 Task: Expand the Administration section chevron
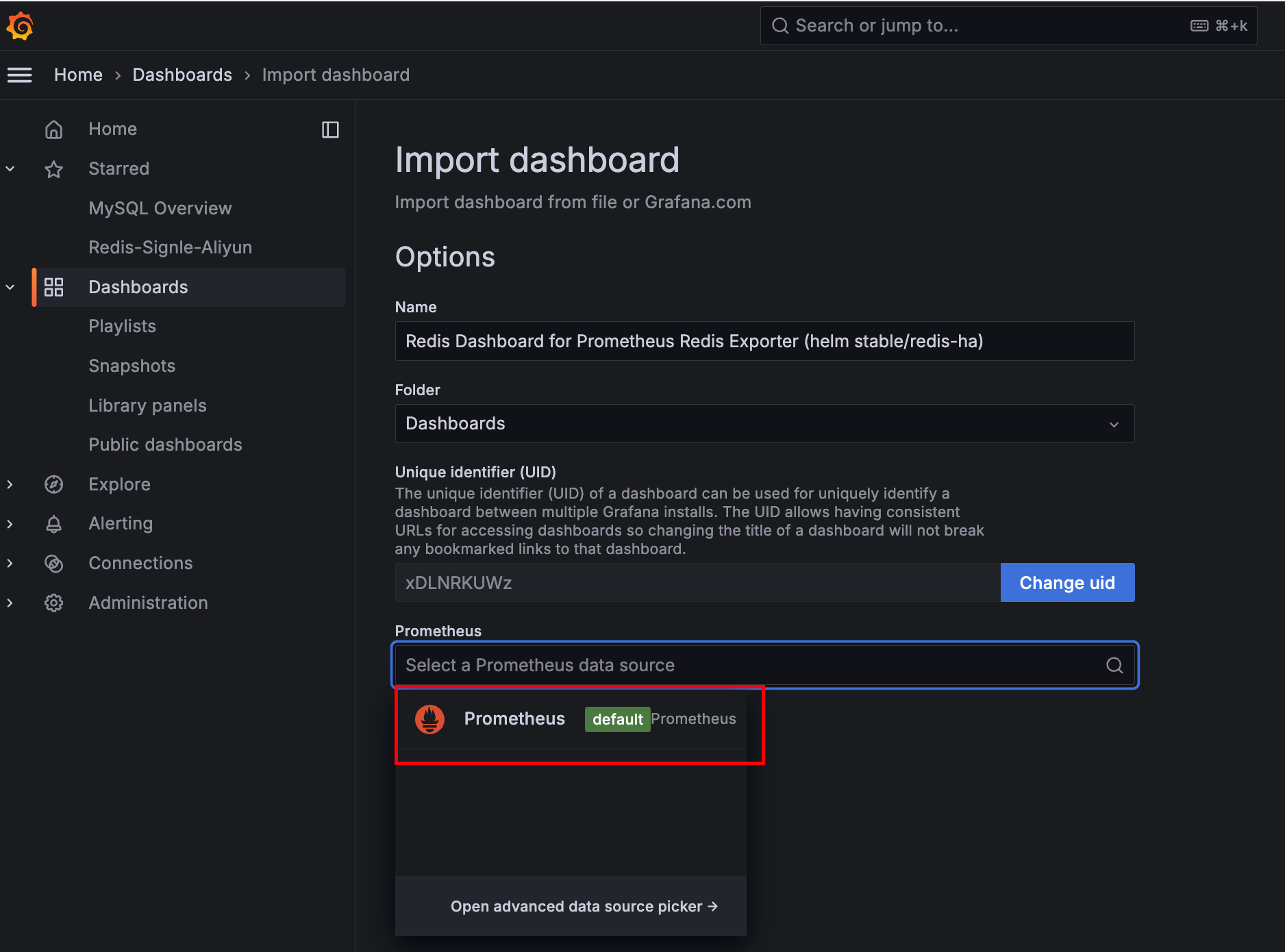click(x=10, y=603)
